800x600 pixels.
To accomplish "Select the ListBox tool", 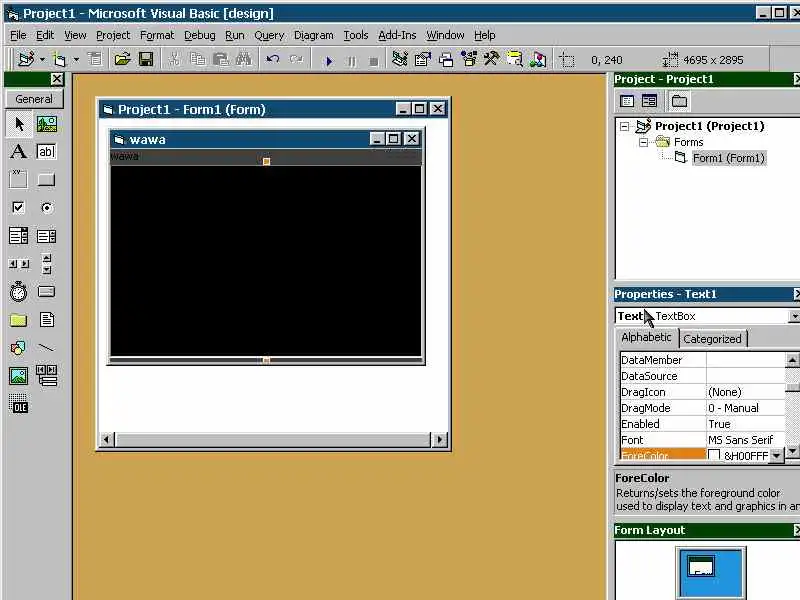I will (46, 236).
